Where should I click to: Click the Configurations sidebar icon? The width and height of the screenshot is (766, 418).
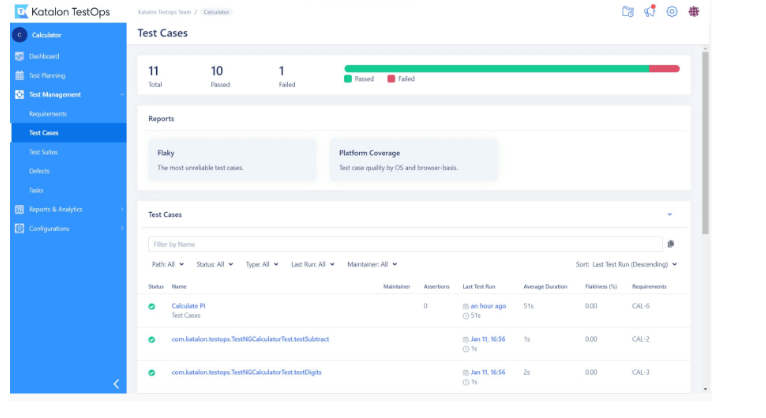tap(19, 228)
